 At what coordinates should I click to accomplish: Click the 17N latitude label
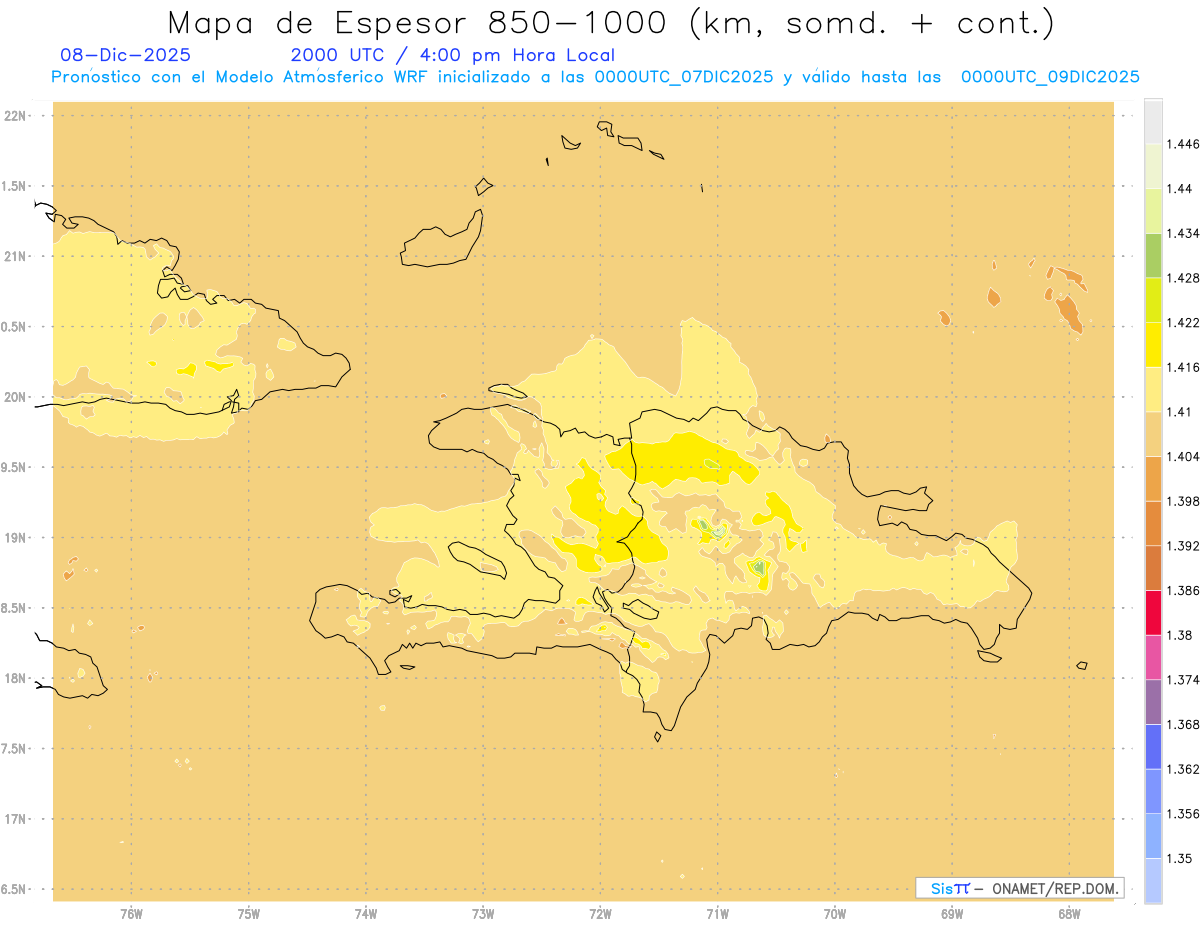[x=16, y=819]
